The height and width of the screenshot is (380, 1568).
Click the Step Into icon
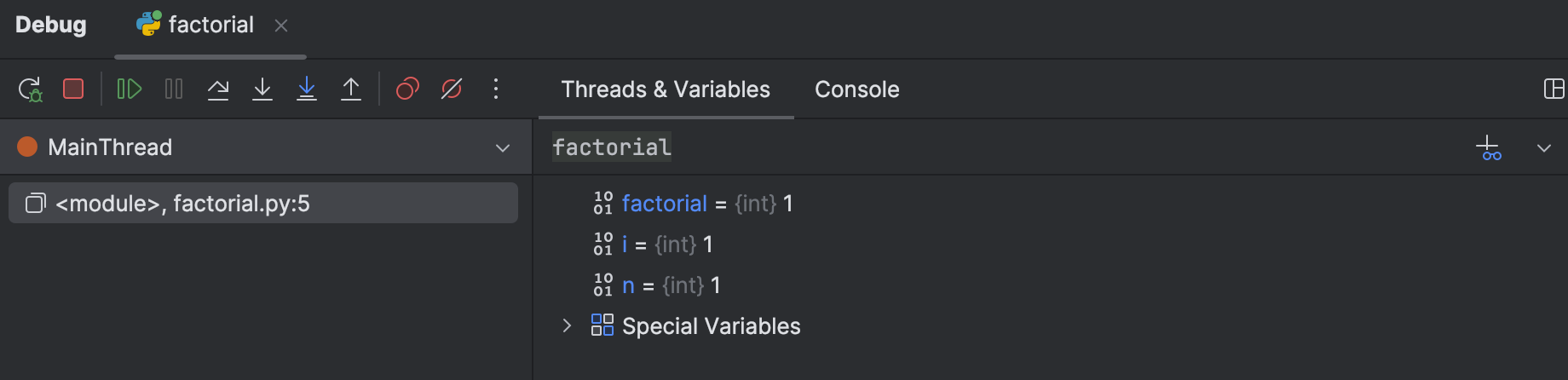click(262, 89)
